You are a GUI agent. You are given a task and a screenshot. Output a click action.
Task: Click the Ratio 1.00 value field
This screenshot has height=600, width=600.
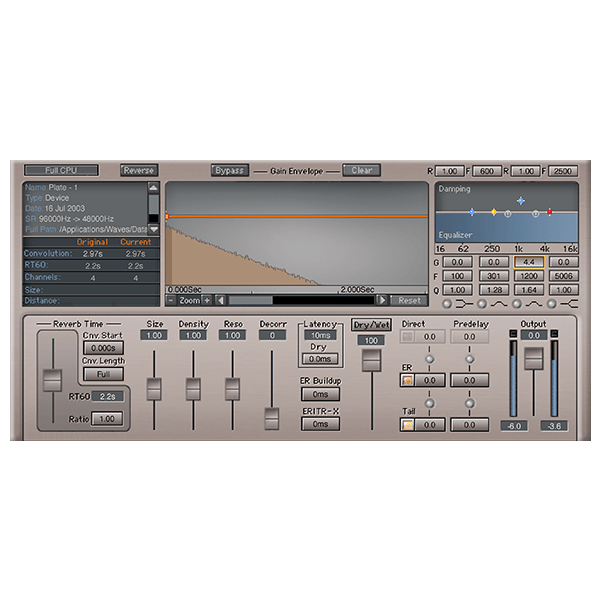[107, 419]
